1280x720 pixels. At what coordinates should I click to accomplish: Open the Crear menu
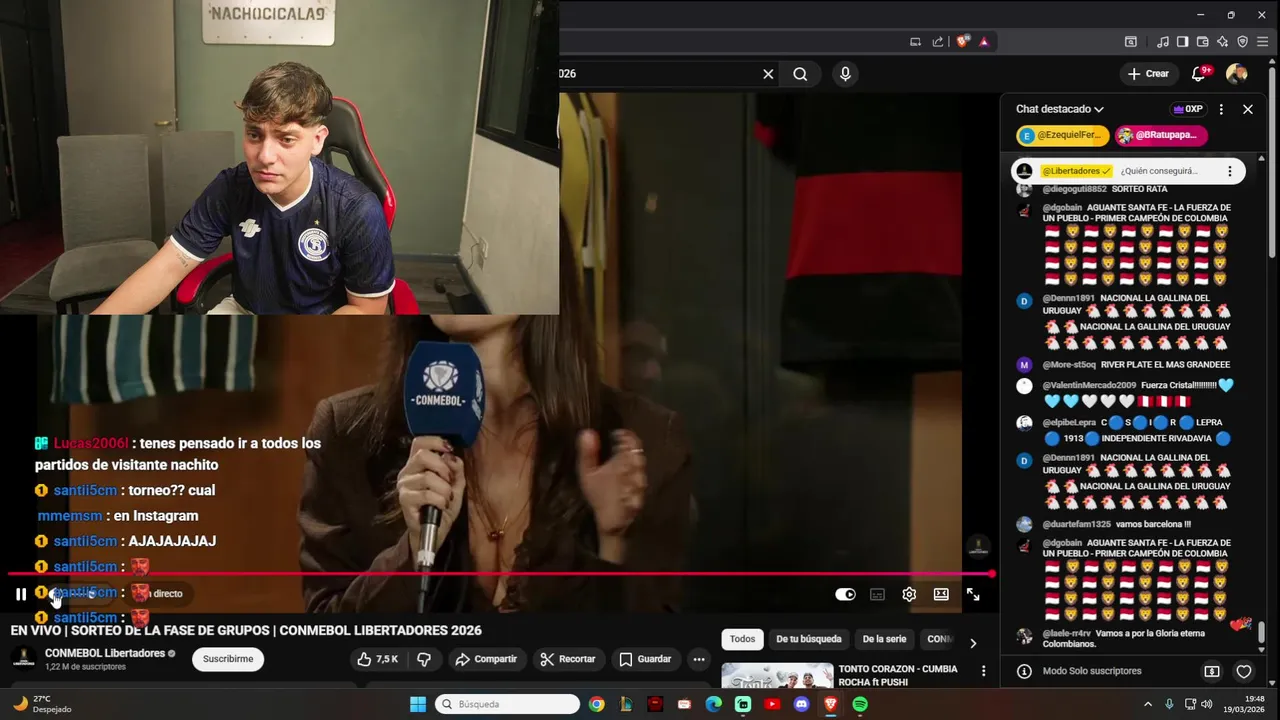point(1148,74)
